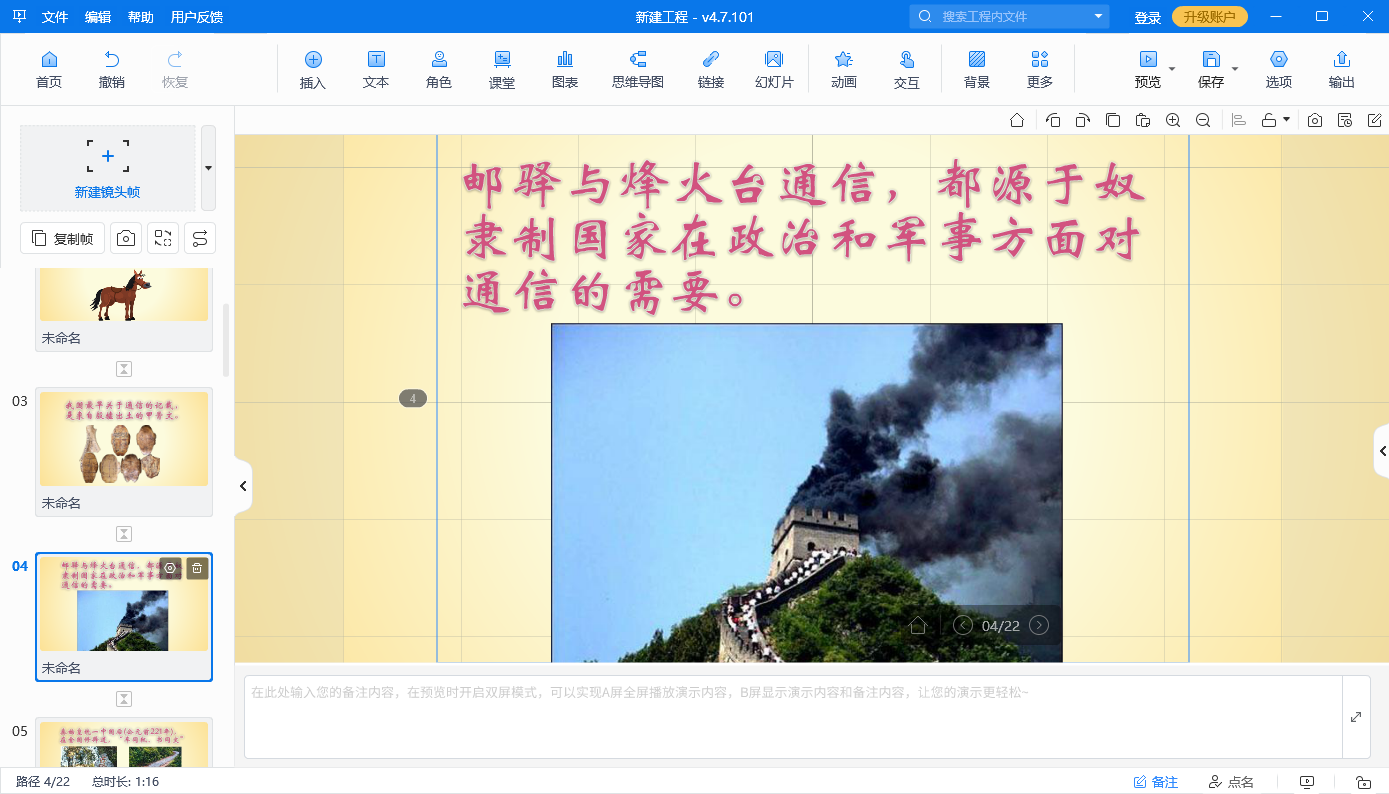Click the paste icon in canvas toolbar
The width and height of the screenshot is (1389, 794).
(x=1143, y=120)
